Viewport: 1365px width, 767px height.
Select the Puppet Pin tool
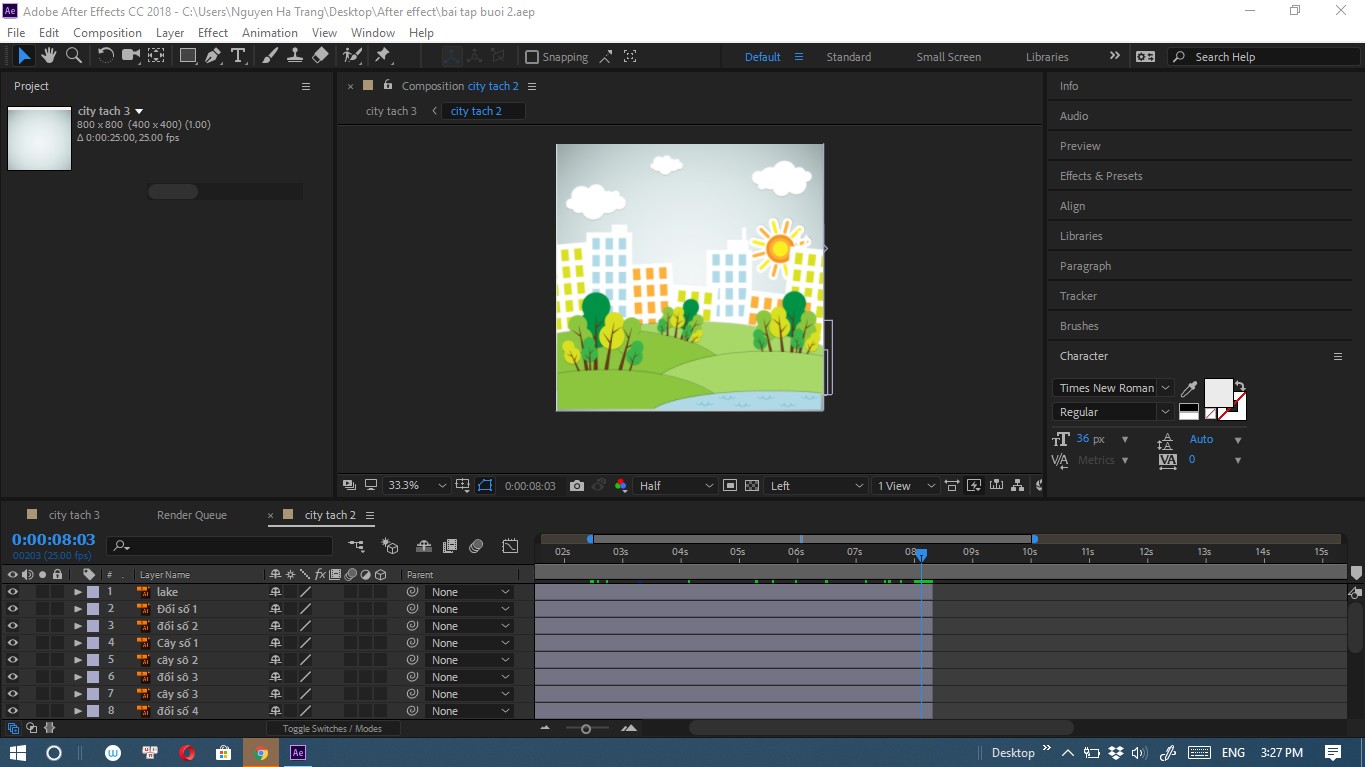tap(383, 56)
